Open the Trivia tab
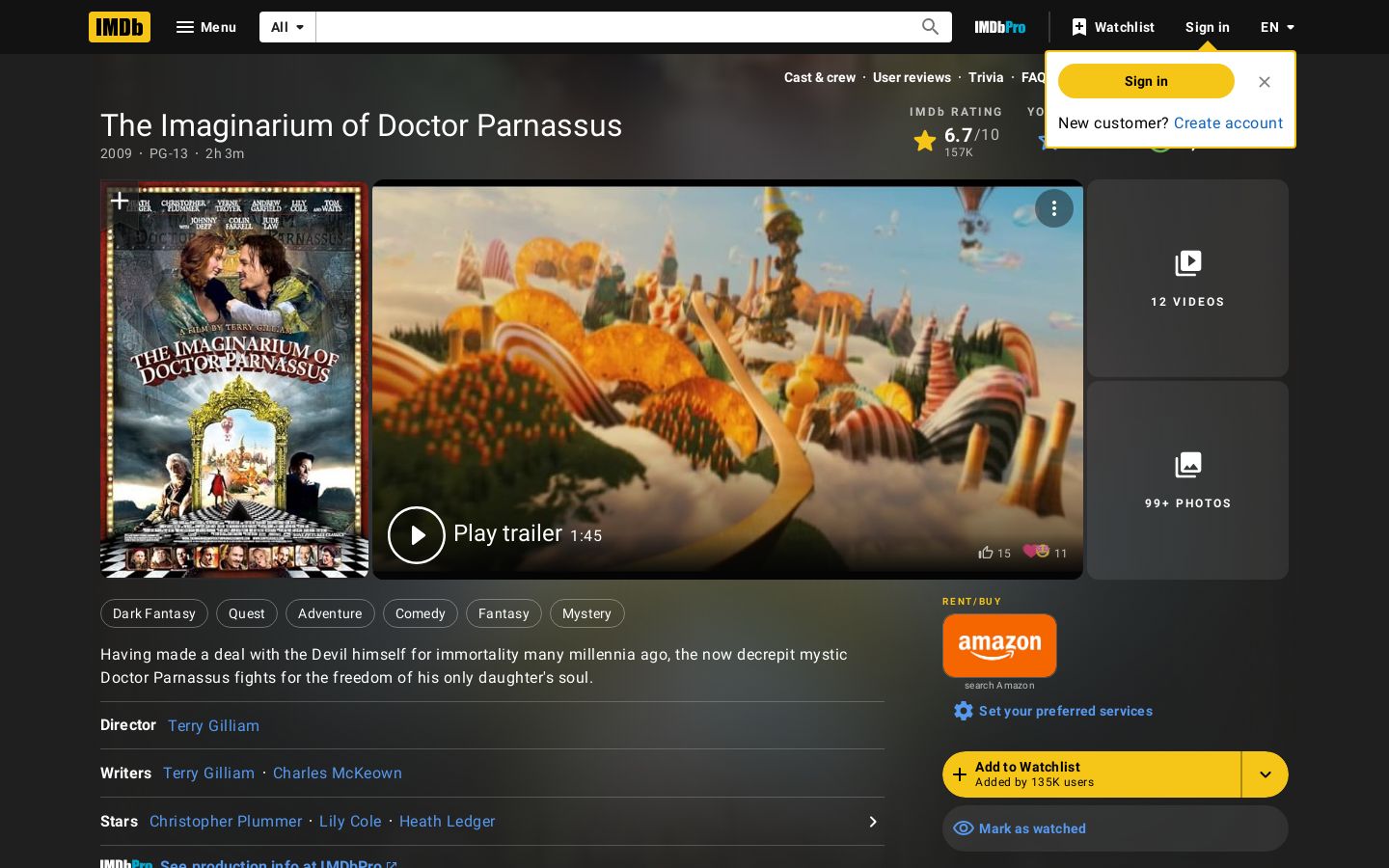Image resolution: width=1389 pixels, height=868 pixels. click(x=986, y=77)
